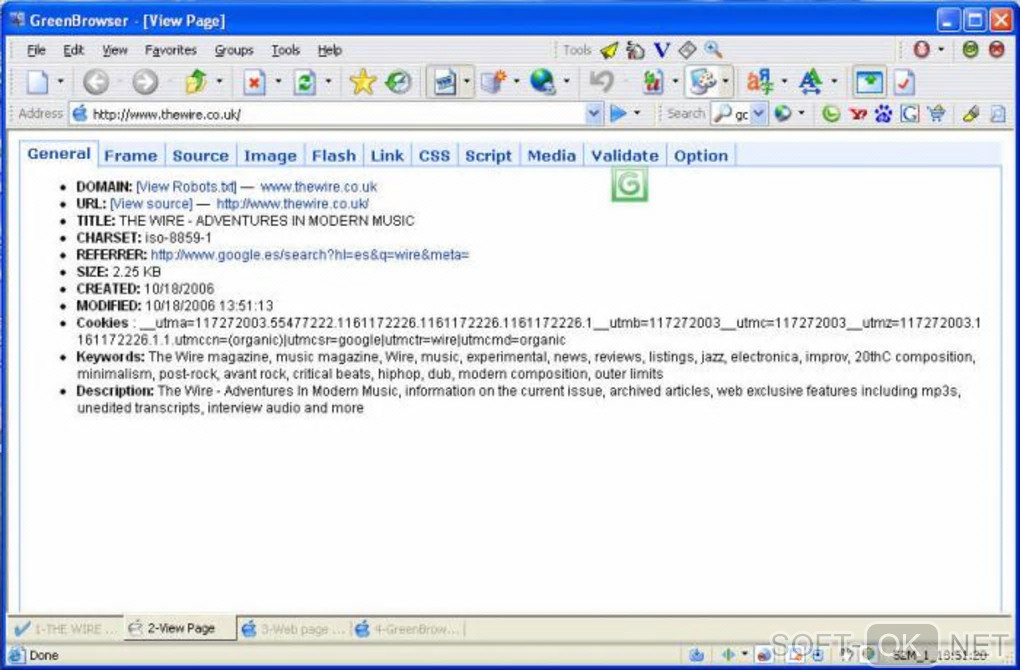Click the Baidu paw search icon
The width and height of the screenshot is (1020, 670).
[x=883, y=114]
